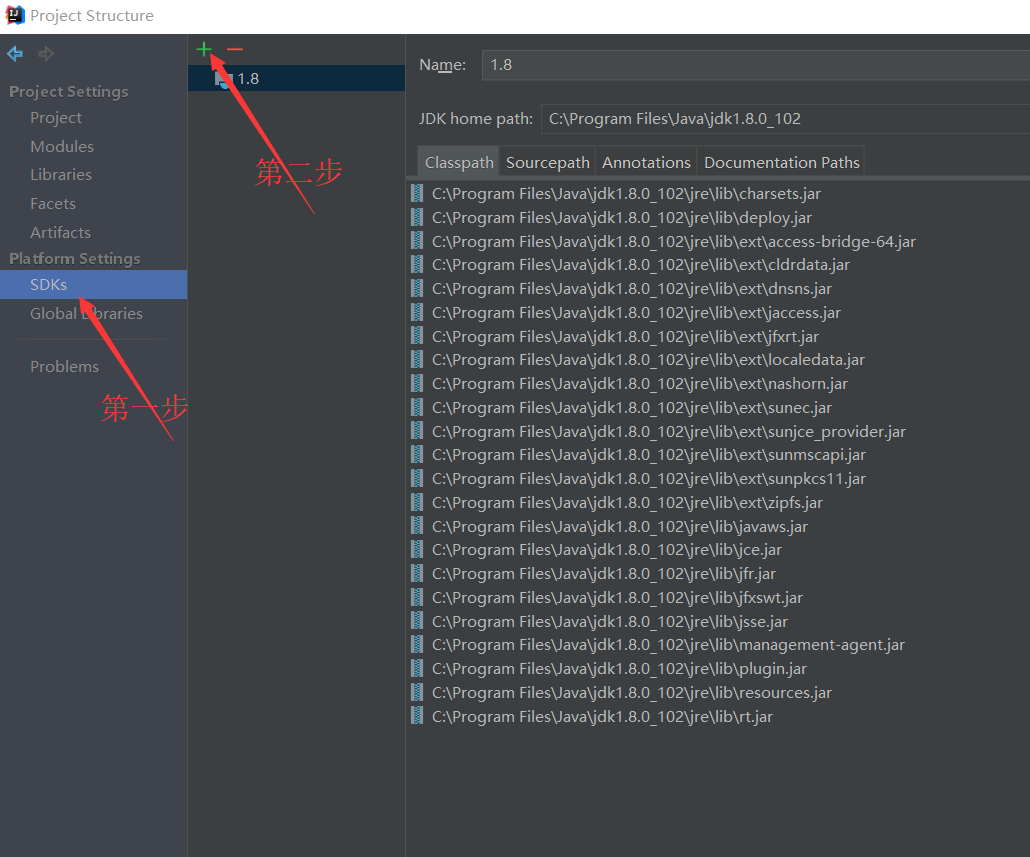Screen dimensions: 1030x857
Task: Select the Classpath tab
Action: click(x=458, y=161)
